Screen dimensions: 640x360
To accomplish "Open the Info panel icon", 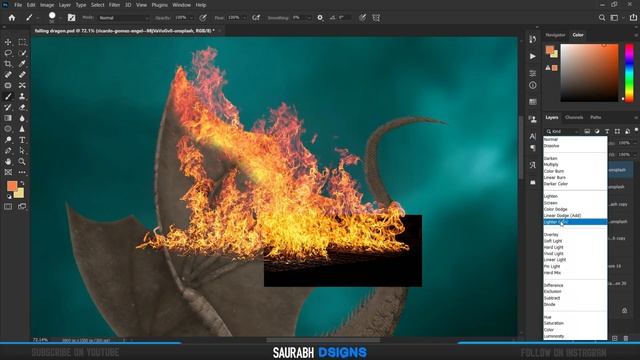I will [533, 85].
